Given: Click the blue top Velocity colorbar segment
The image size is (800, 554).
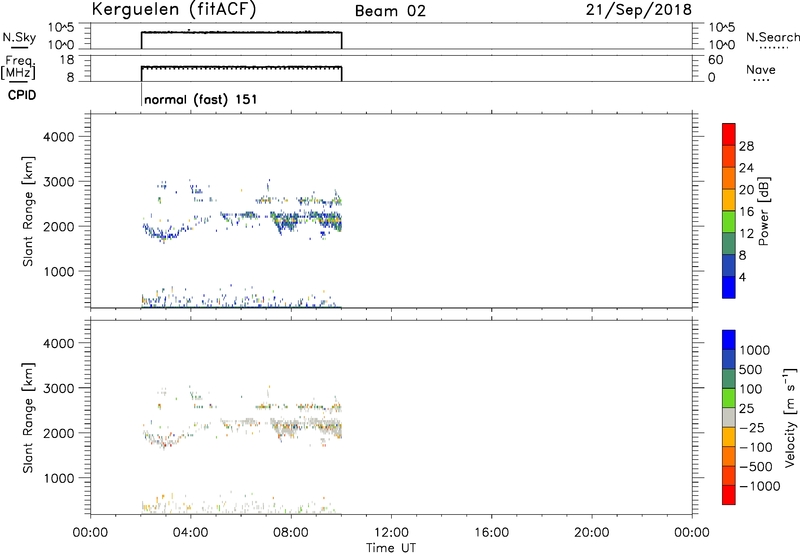Looking at the screenshot, I should 729,340.
